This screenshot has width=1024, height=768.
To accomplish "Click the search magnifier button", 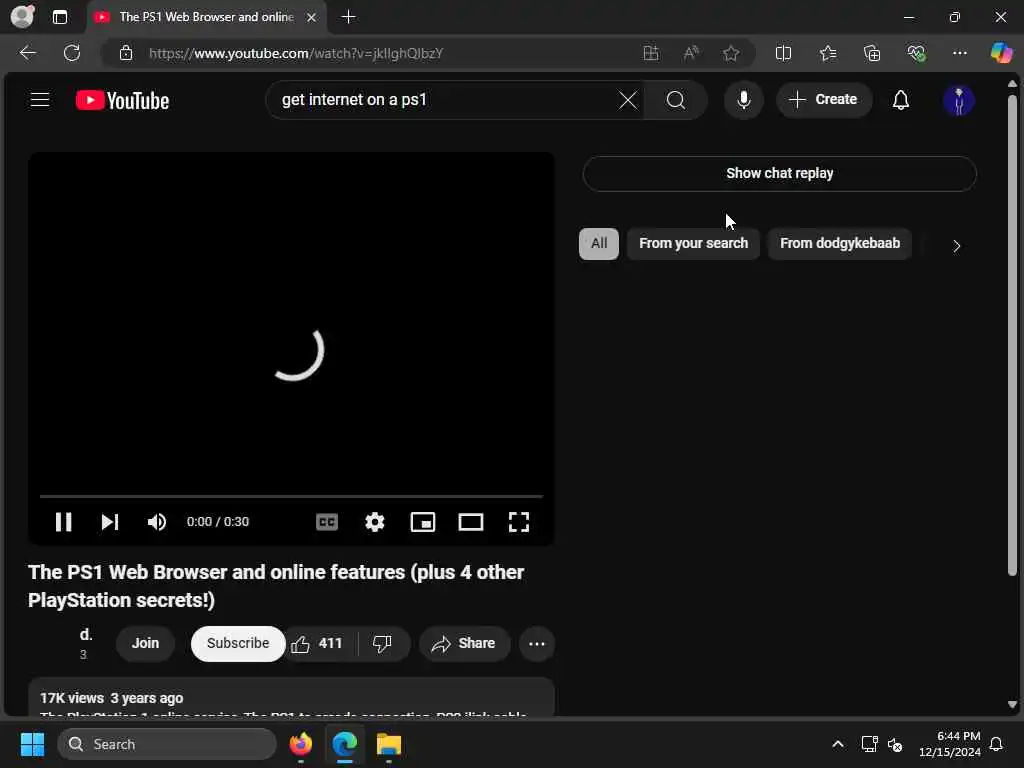I will click(x=676, y=100).
